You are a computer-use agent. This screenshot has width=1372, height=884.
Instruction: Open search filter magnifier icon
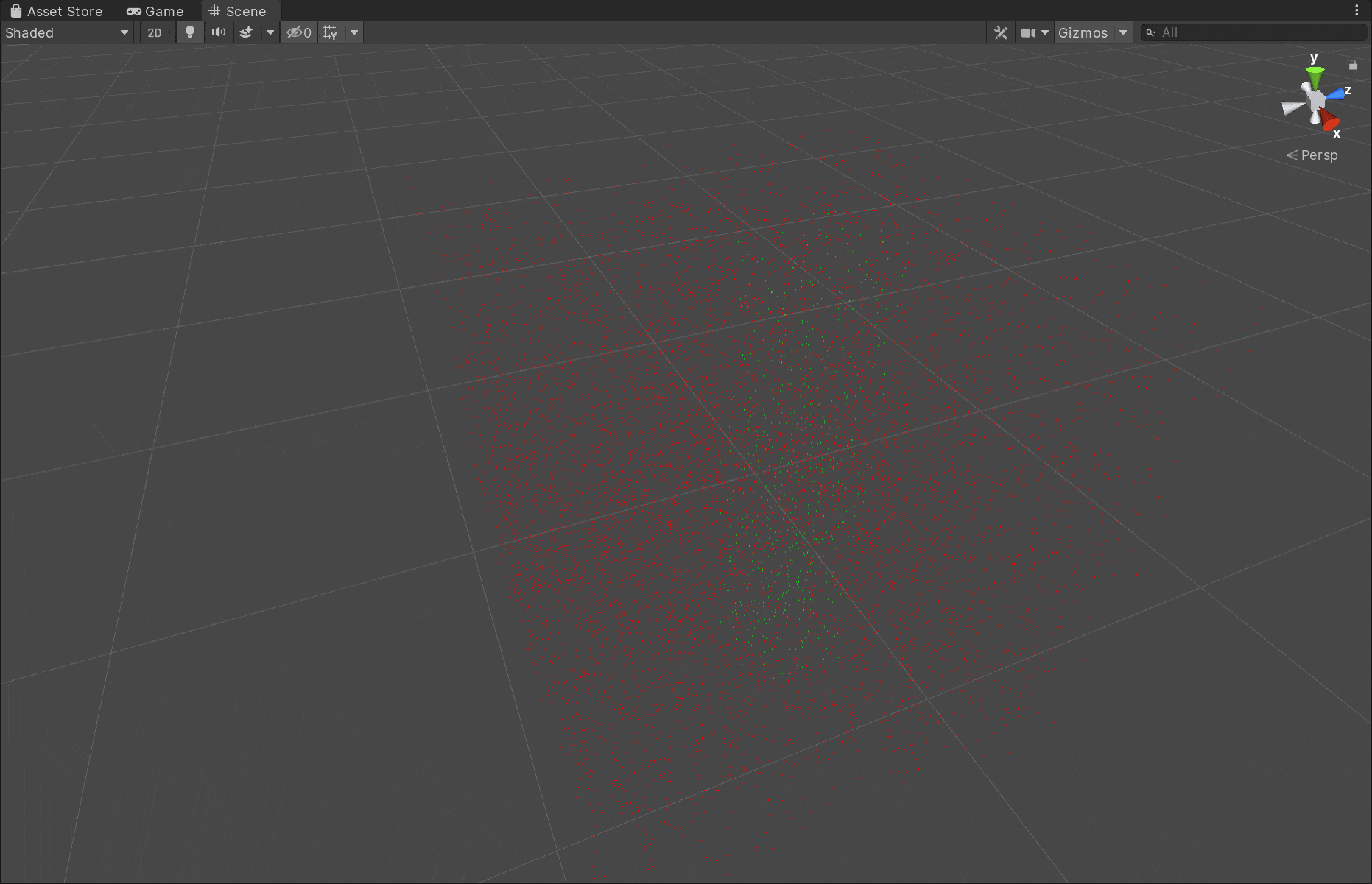click(x=1151, y=32)
